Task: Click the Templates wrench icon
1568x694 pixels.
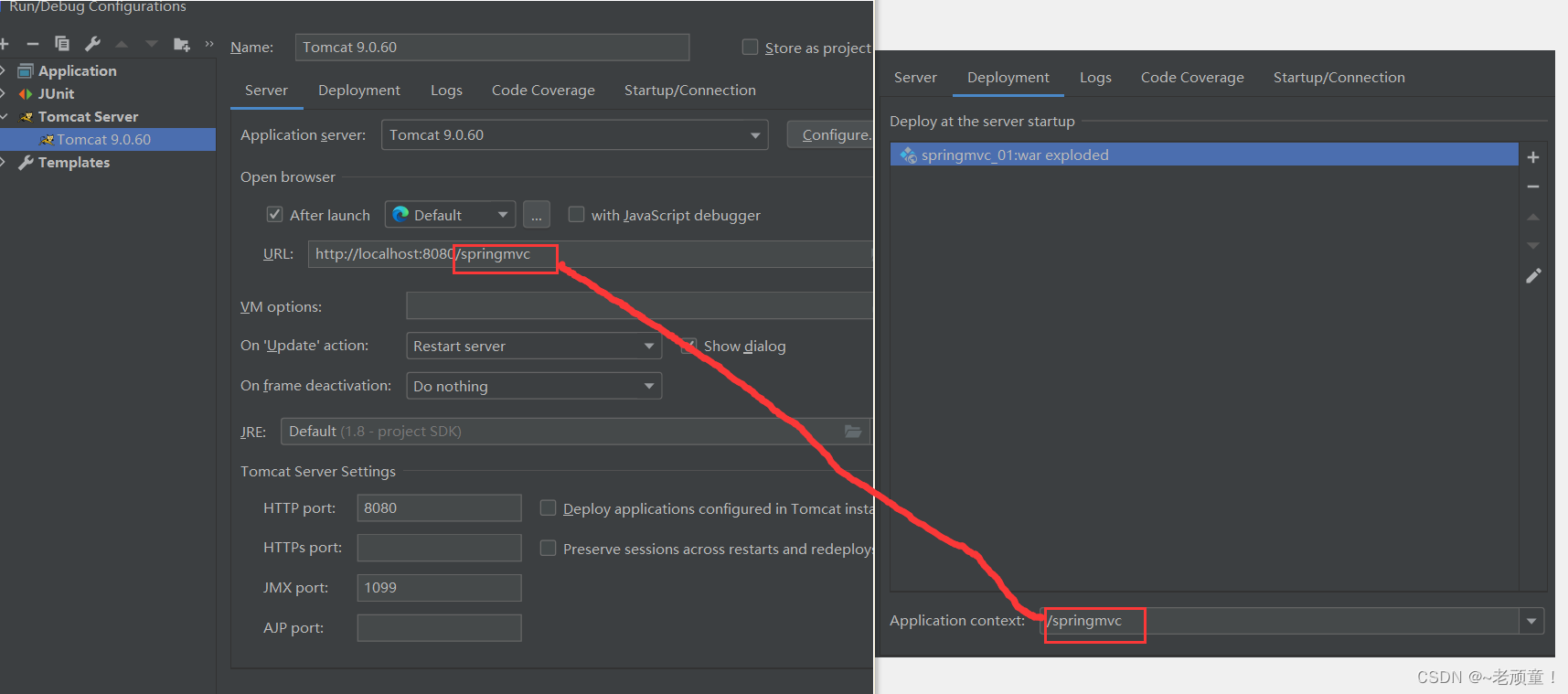Action: tap(26, 162)
